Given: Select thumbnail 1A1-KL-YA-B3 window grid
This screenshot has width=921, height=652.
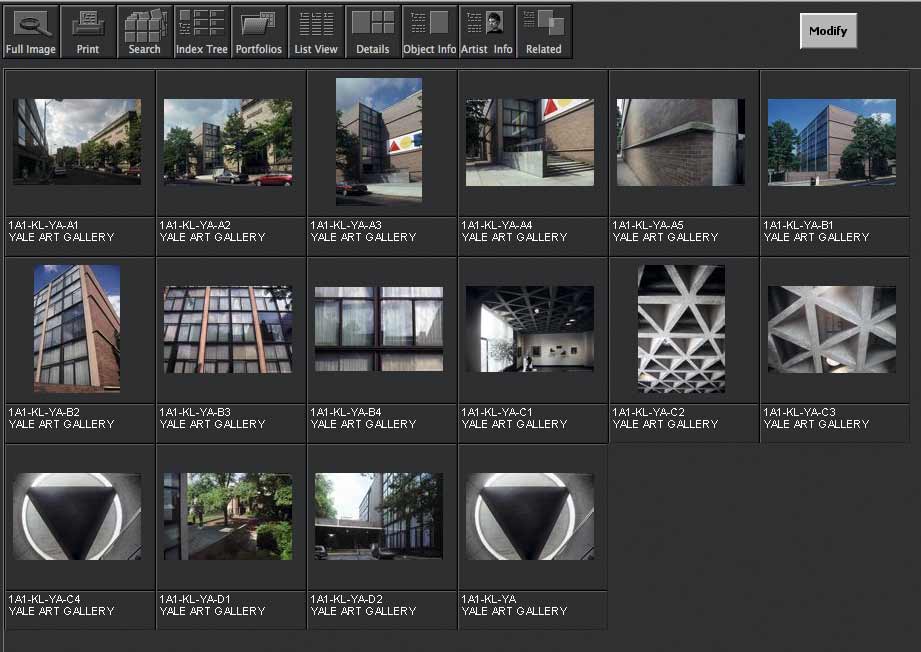Looking at the screenshot, I should pos(228,330).
